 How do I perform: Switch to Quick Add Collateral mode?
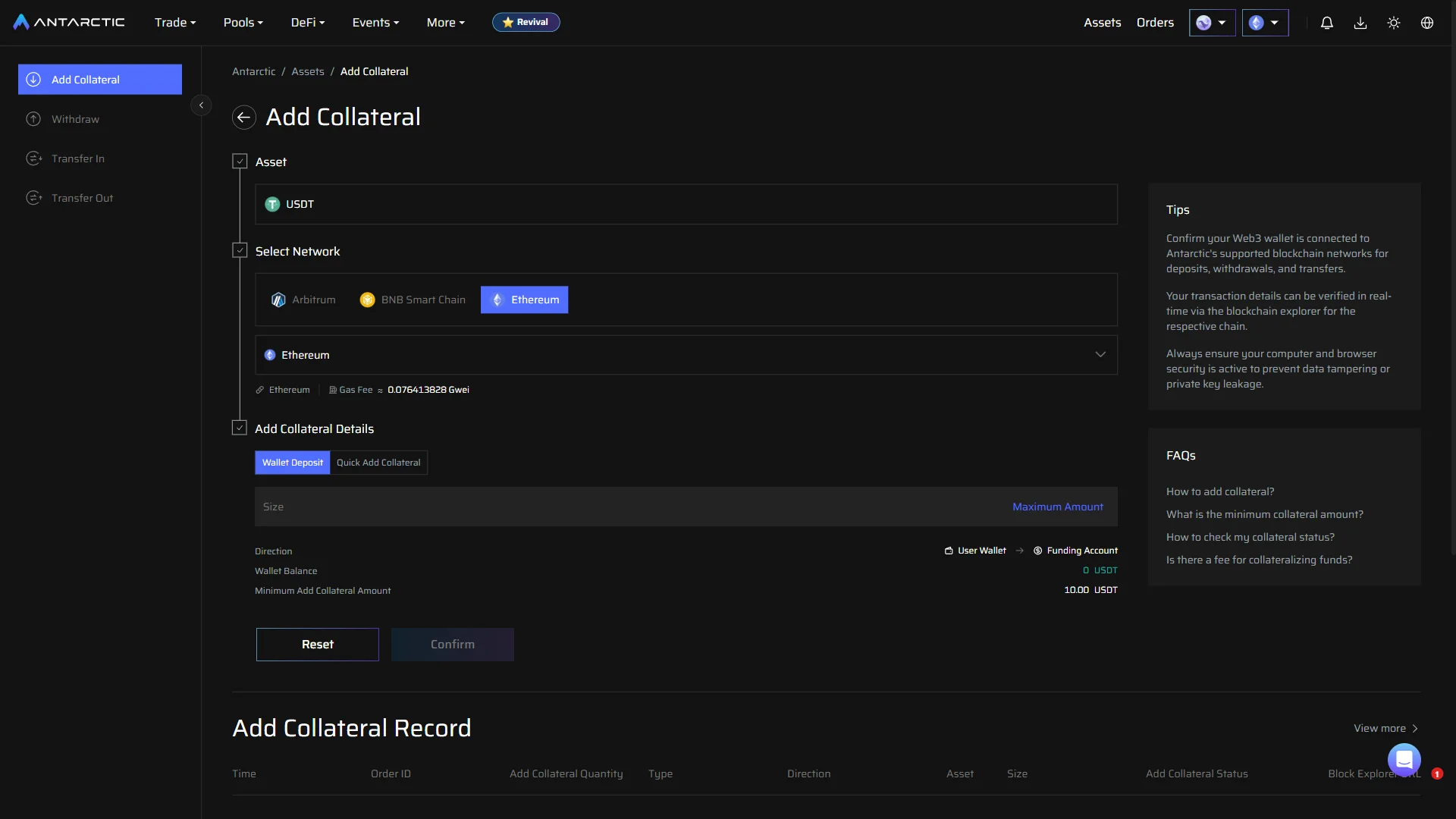coord(378,463)
